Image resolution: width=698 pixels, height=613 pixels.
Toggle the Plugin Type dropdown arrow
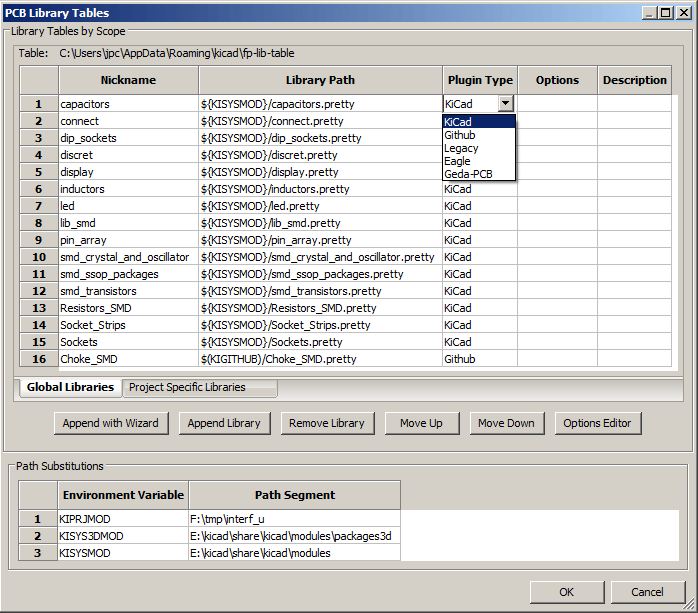coord(506,103)
